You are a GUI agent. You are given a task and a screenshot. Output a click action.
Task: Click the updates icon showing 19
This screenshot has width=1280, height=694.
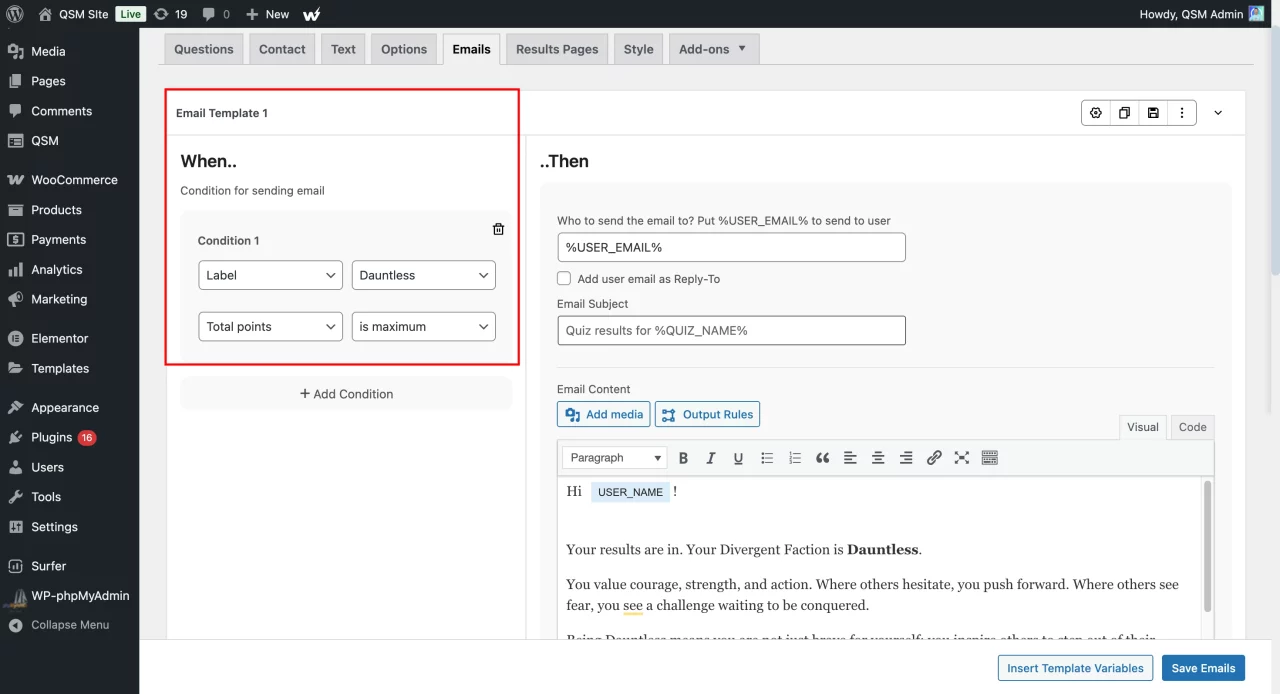170,14
